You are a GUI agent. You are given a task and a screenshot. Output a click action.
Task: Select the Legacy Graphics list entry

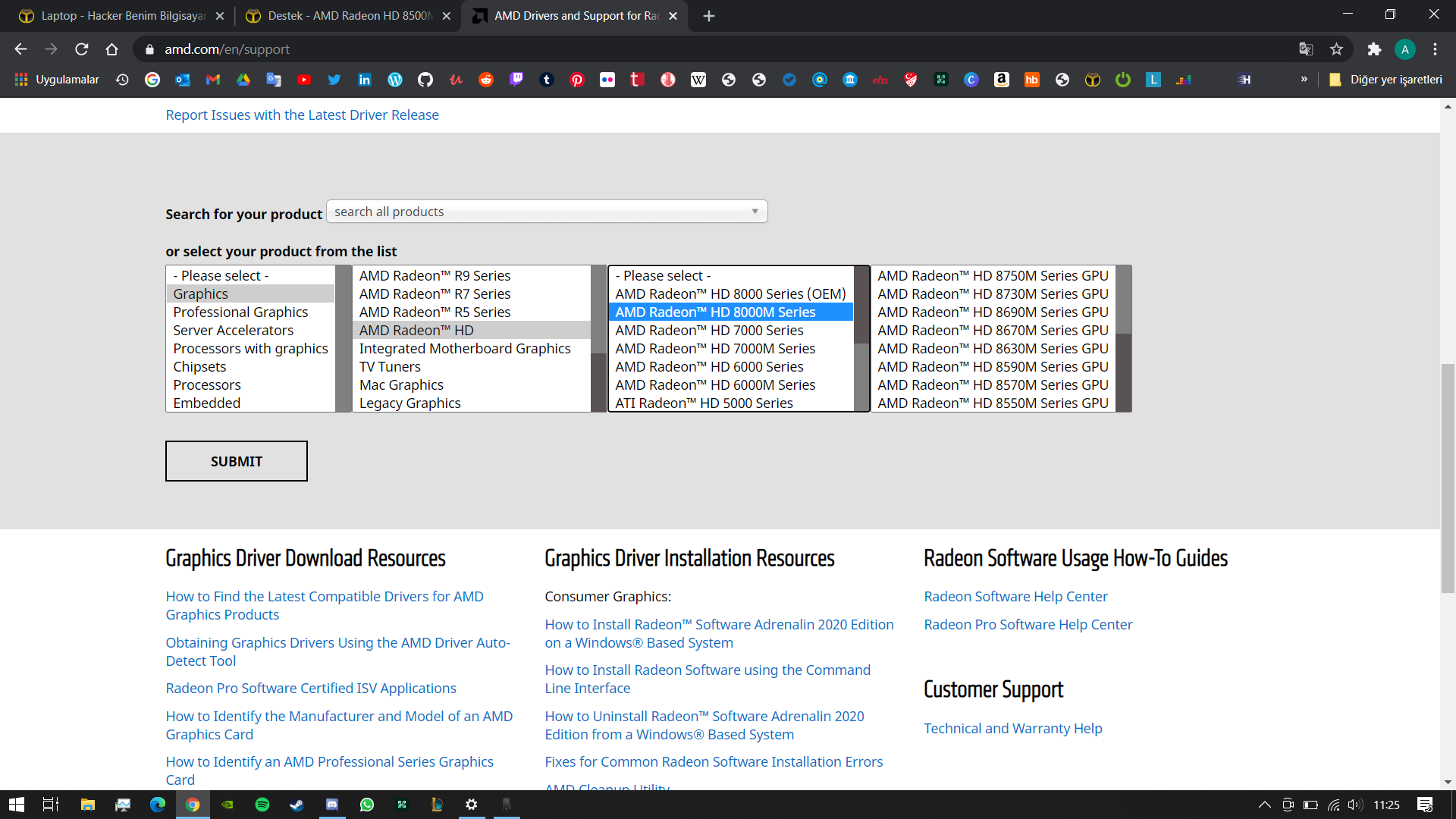coord(471,403)
